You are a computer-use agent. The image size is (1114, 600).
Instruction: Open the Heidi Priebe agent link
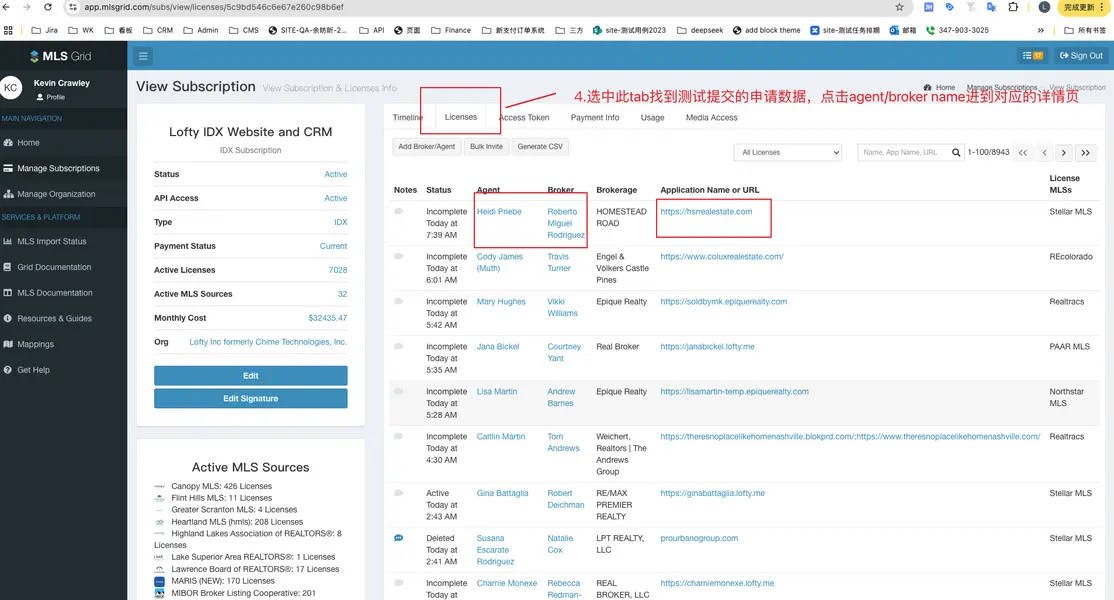tap(499, 212)
